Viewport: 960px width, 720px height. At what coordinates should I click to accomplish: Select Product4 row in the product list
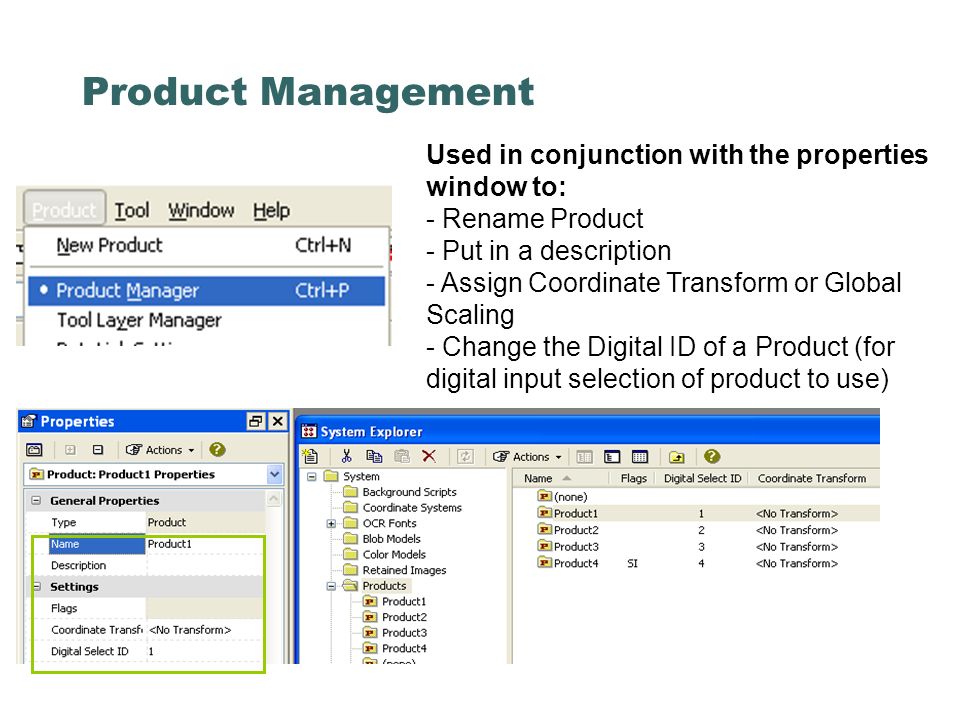click(696, 563)
